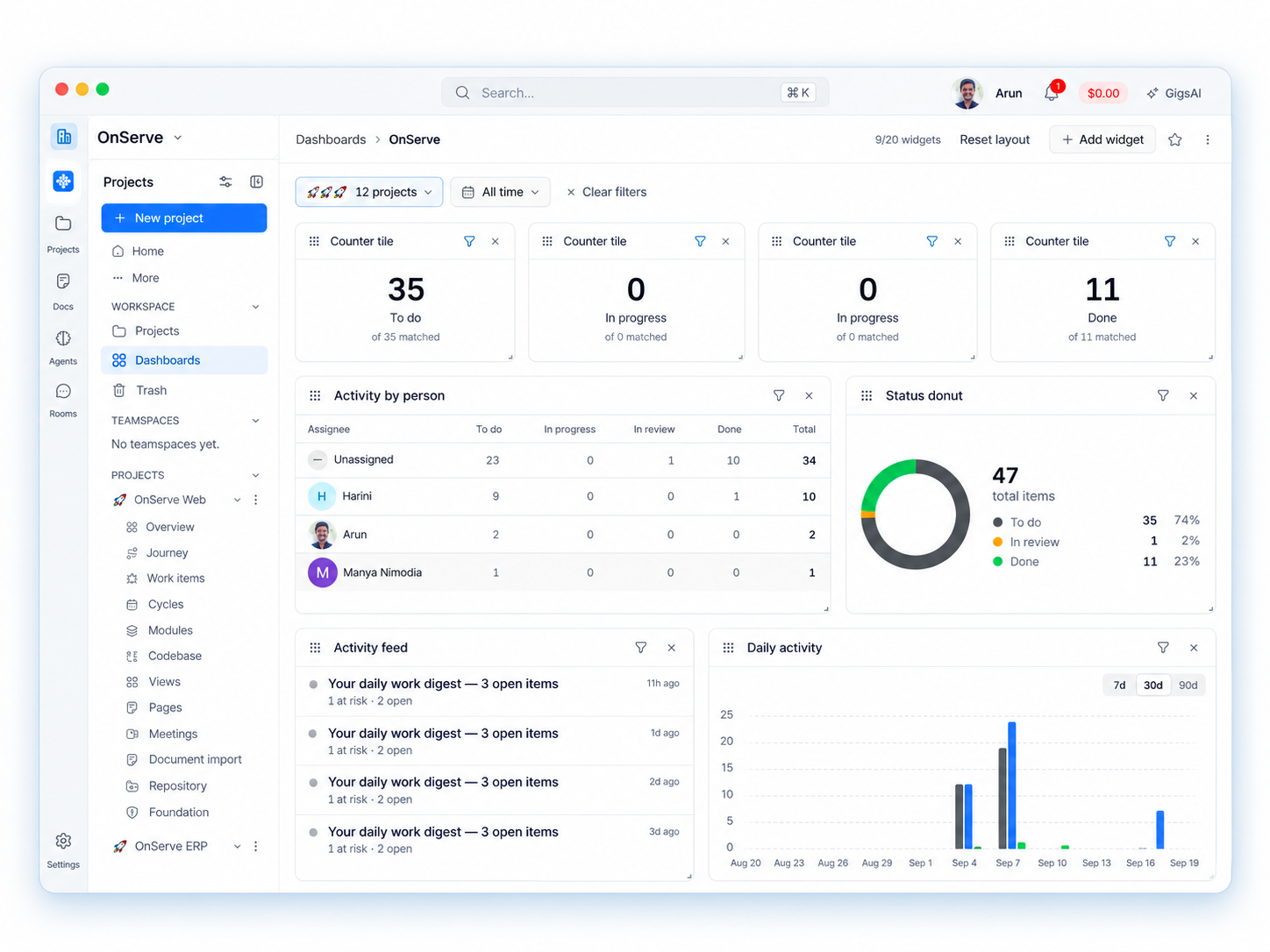Viewport: 1270px width, 952px height.
Task: Open the All time date dropdown
Action: coord(501,192)
